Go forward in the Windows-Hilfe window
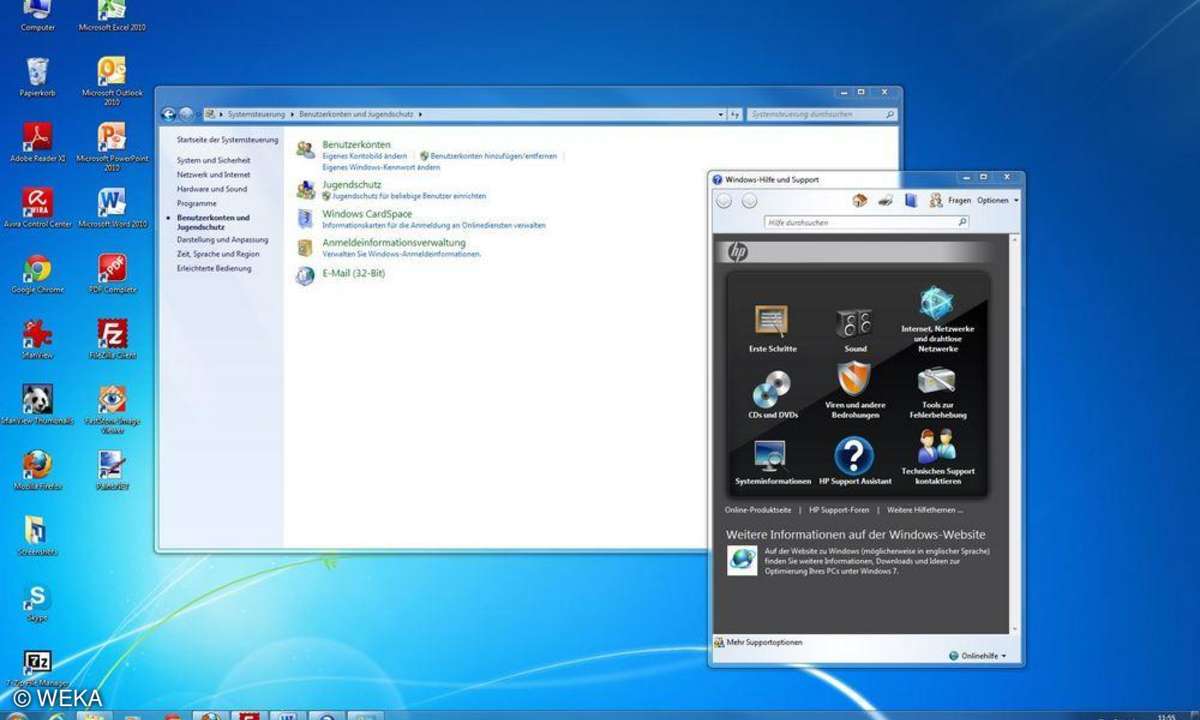 point(749,201)
